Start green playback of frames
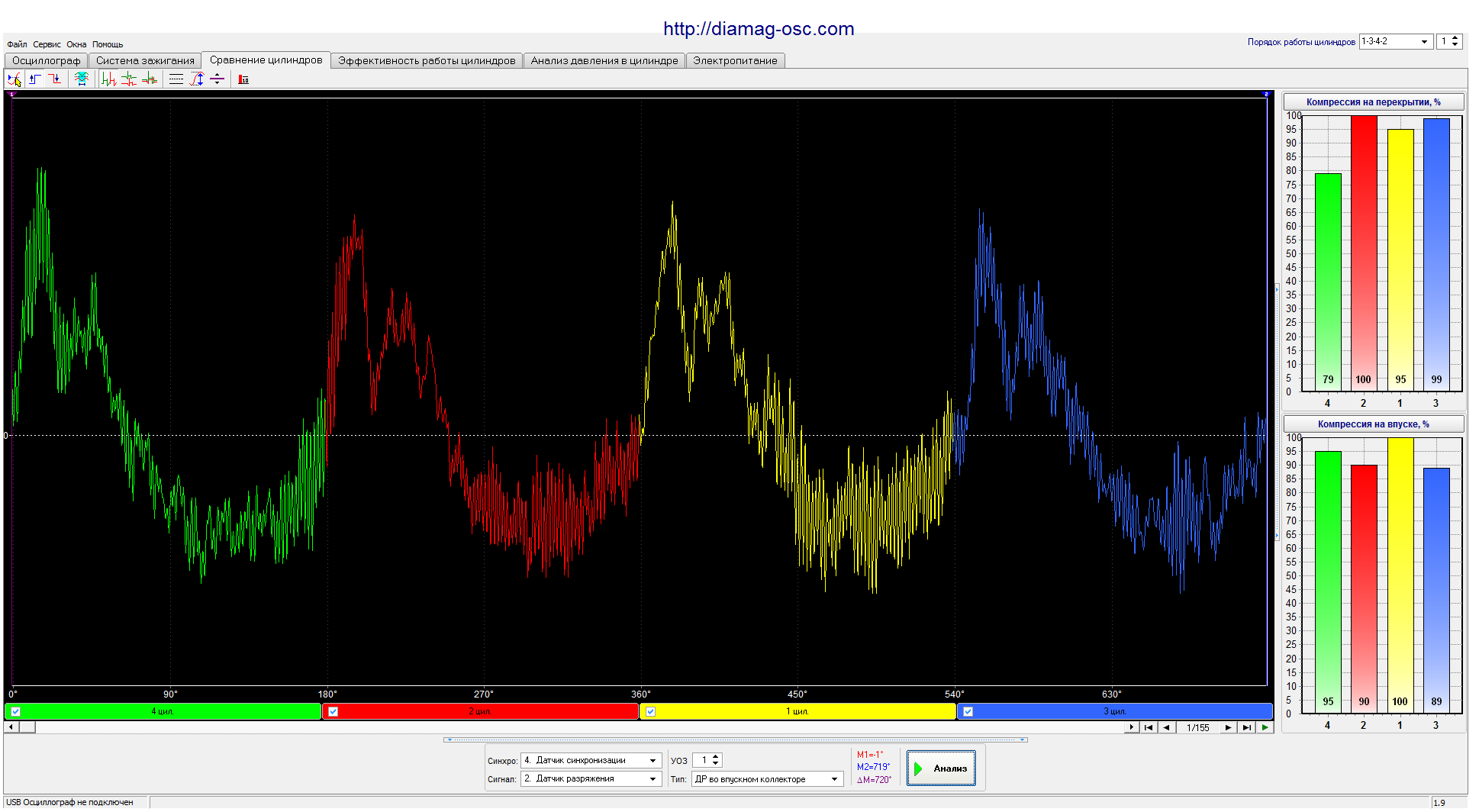This screenshot has height=812, width=1479. point(1265,727)
